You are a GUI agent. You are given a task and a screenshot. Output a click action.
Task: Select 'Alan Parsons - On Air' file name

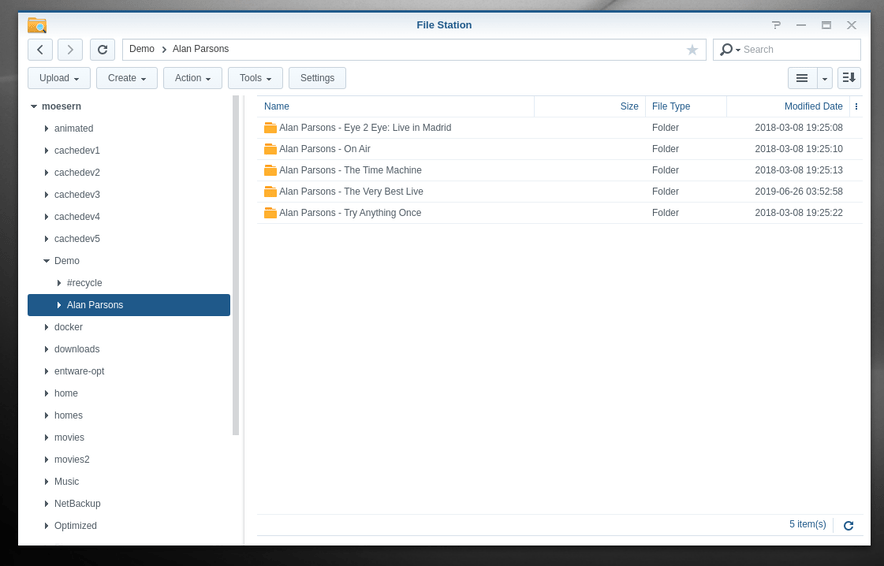325,149
